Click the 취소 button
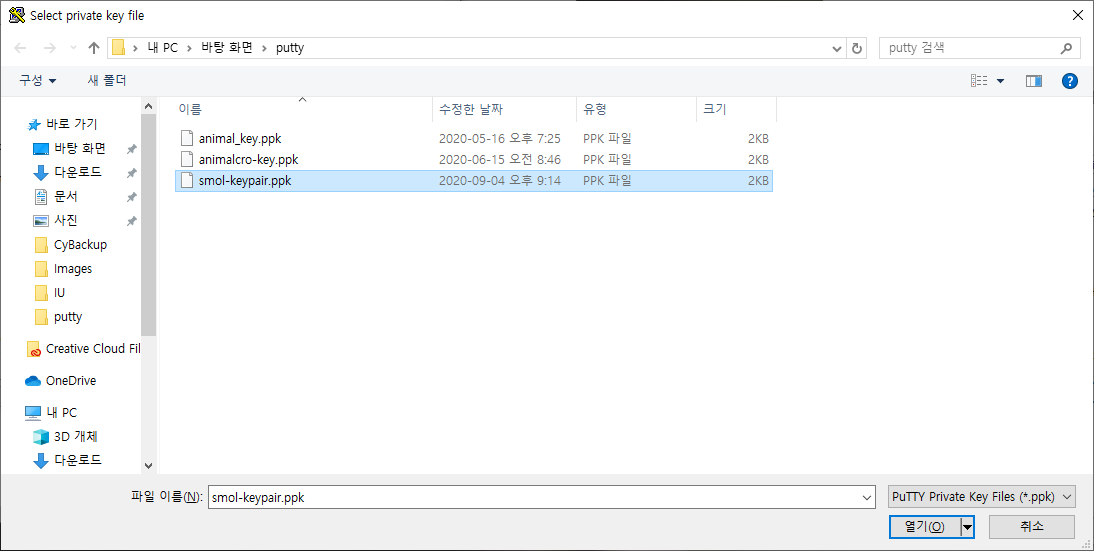This screenshot has width=1094, height=551. coord(1032,527)
